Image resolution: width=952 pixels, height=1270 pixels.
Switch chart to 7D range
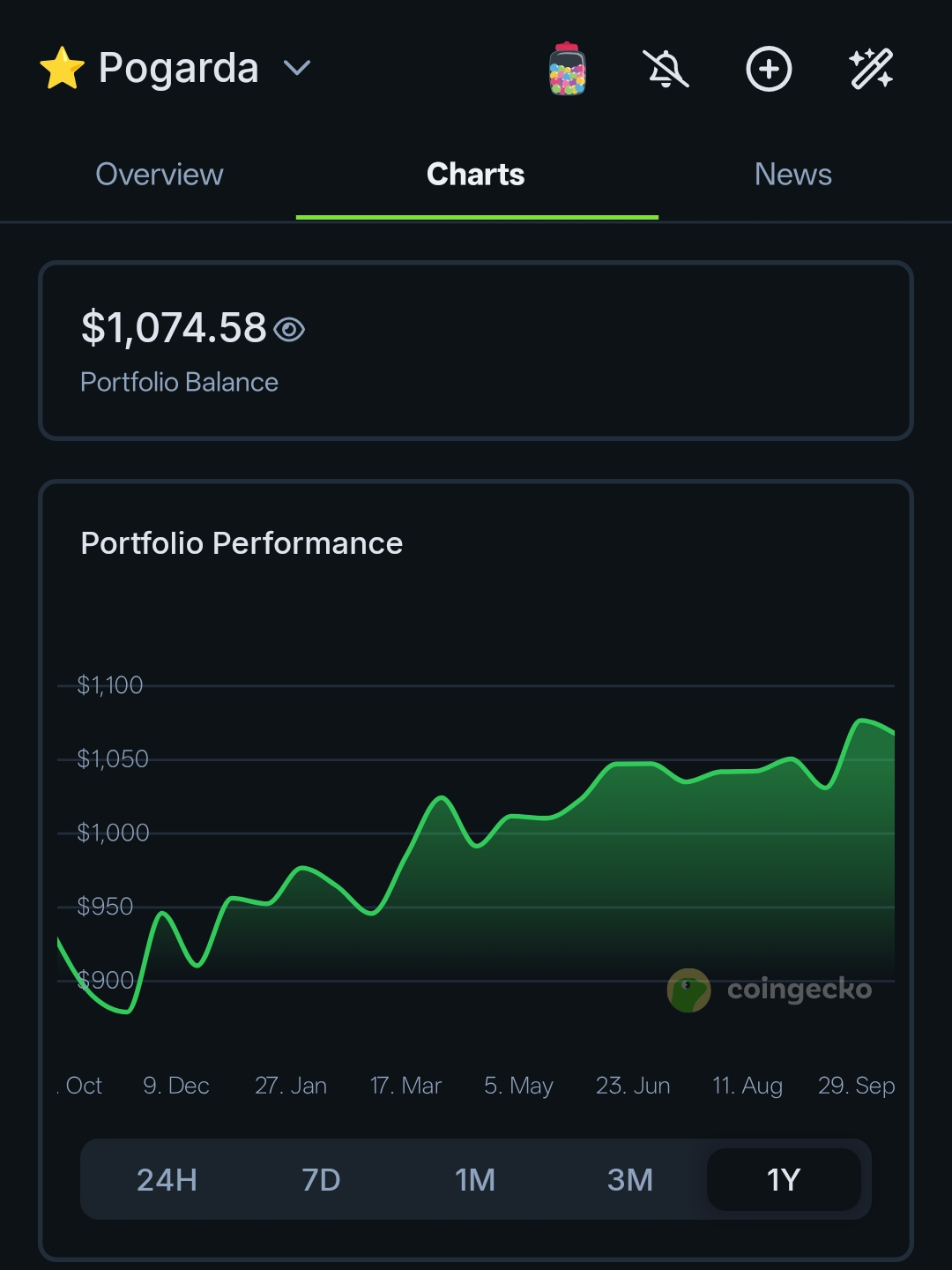321,1180
